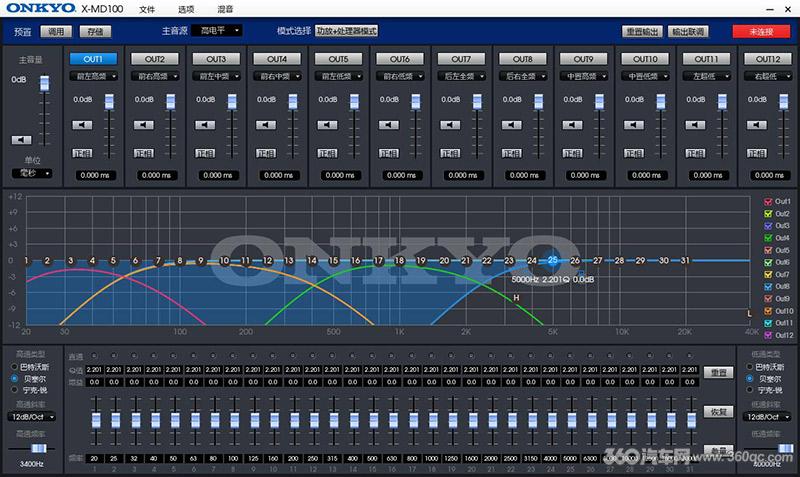
Task: Click the 调用 preset recall button
Action: (56, 32)
